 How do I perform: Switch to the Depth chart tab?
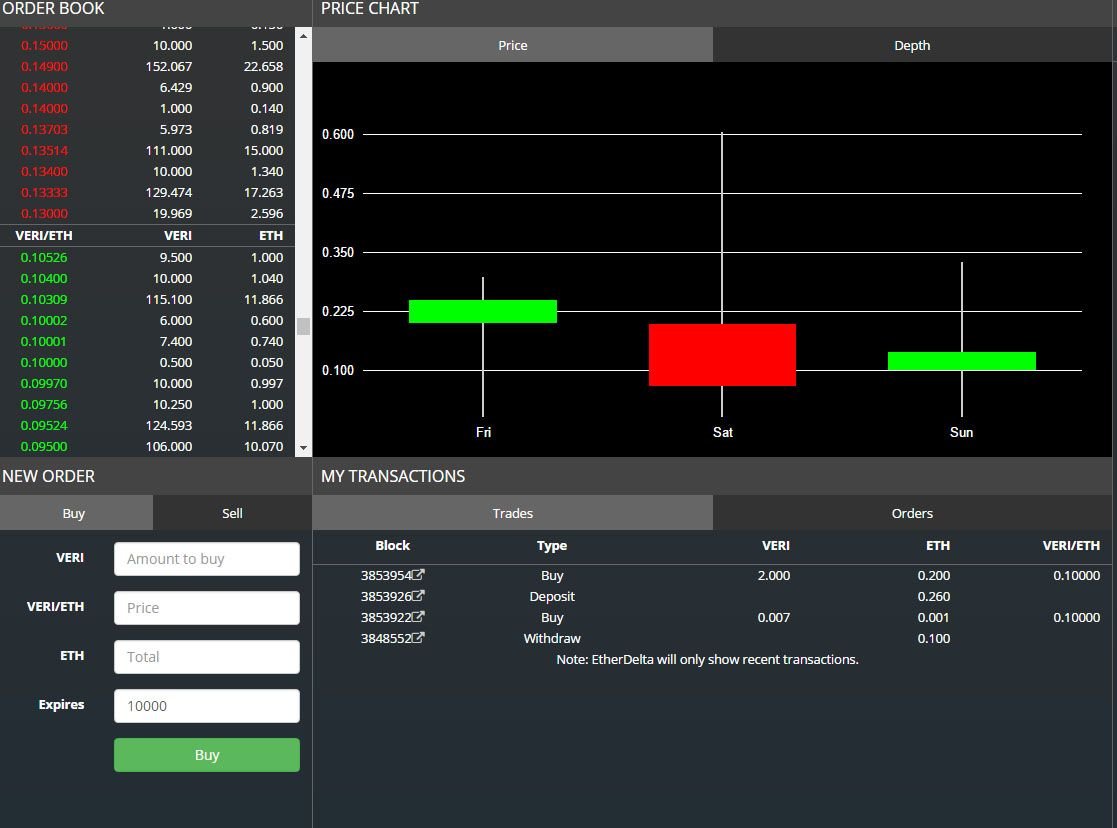click(912, 45)
